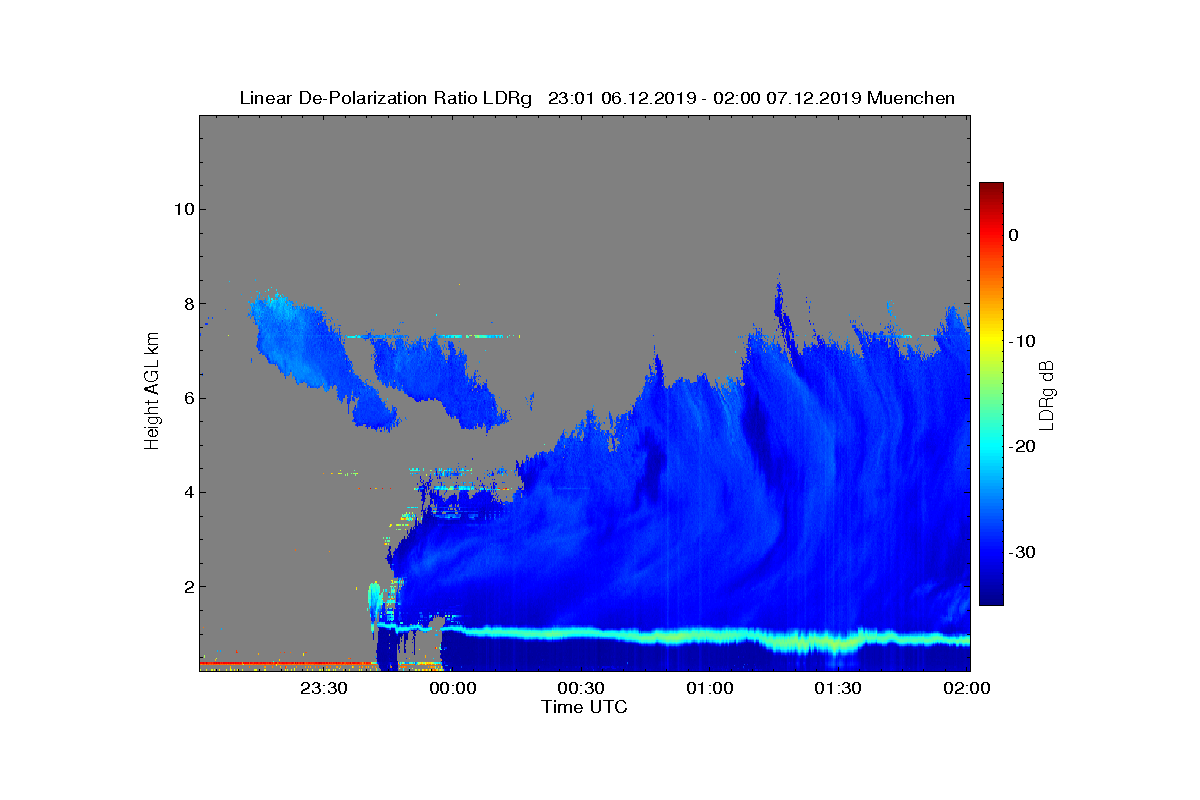Click the height tick label 6
This screenshot has height=800, width=1200.
(x=187, y=398)
